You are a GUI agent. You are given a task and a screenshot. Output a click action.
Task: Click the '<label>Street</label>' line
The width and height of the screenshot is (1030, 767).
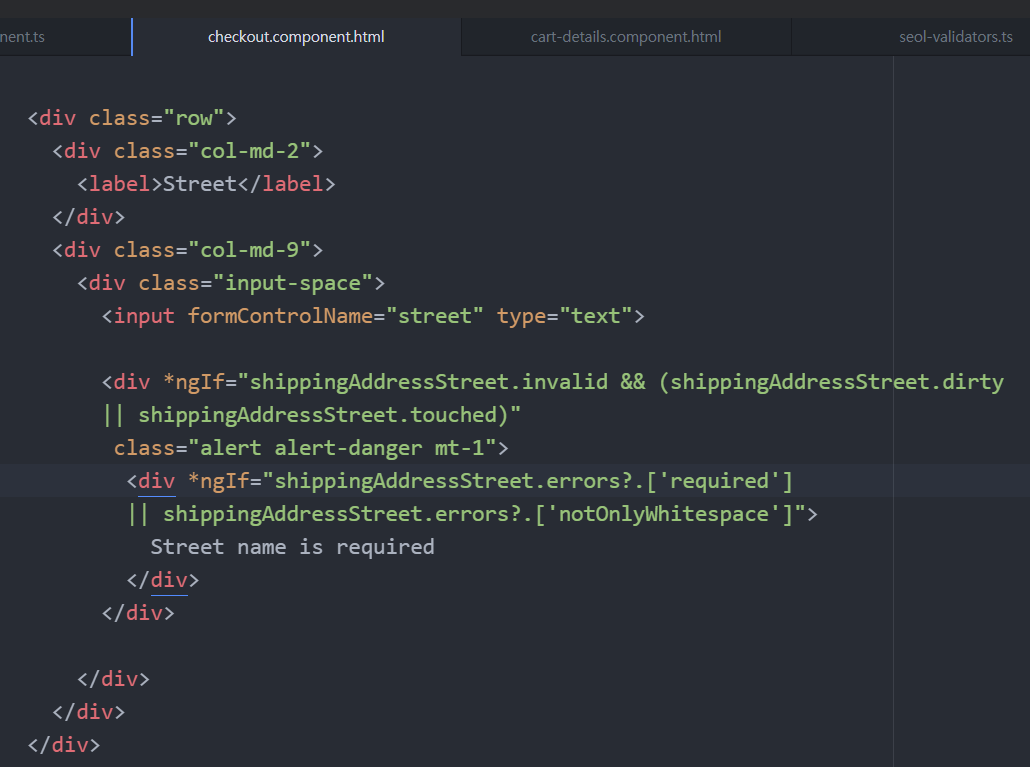206,184
